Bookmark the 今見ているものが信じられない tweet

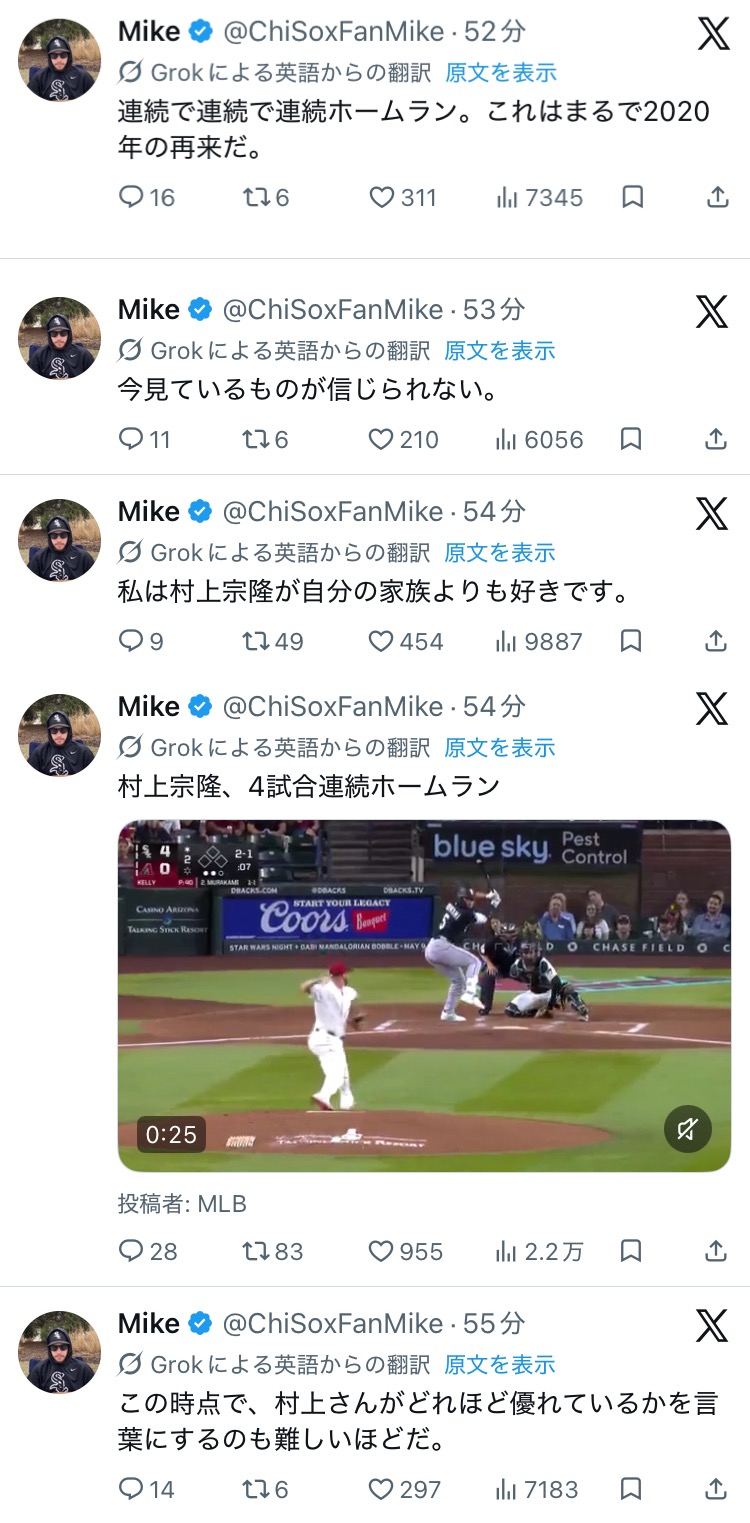click(x=631, y=439)
